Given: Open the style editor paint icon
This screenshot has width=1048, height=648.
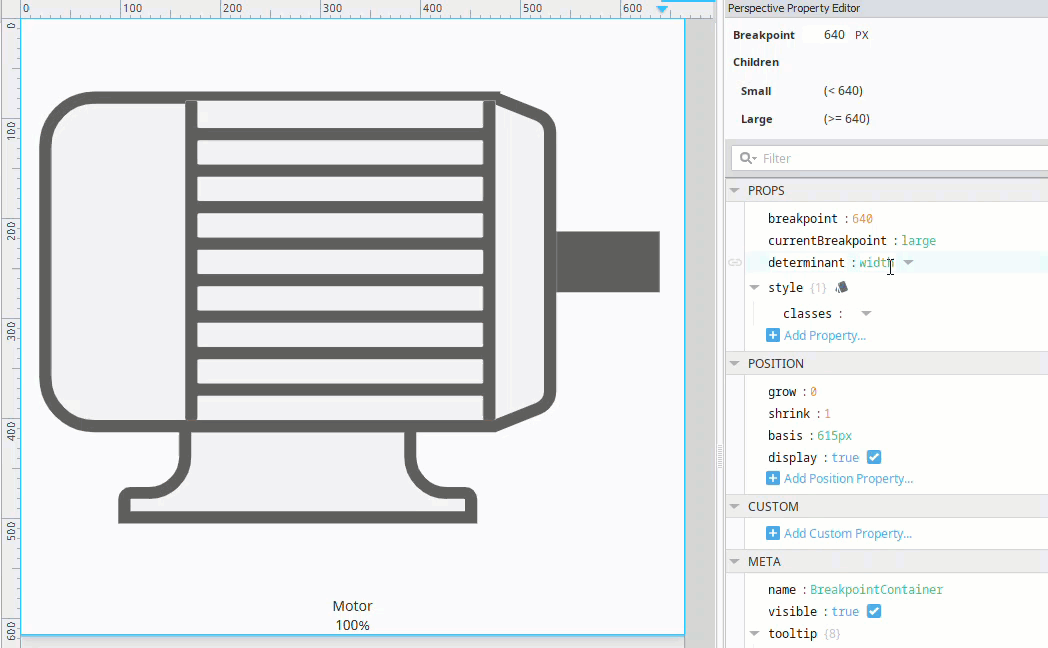Looking at the screenshot, I should (x=841, y=287).
